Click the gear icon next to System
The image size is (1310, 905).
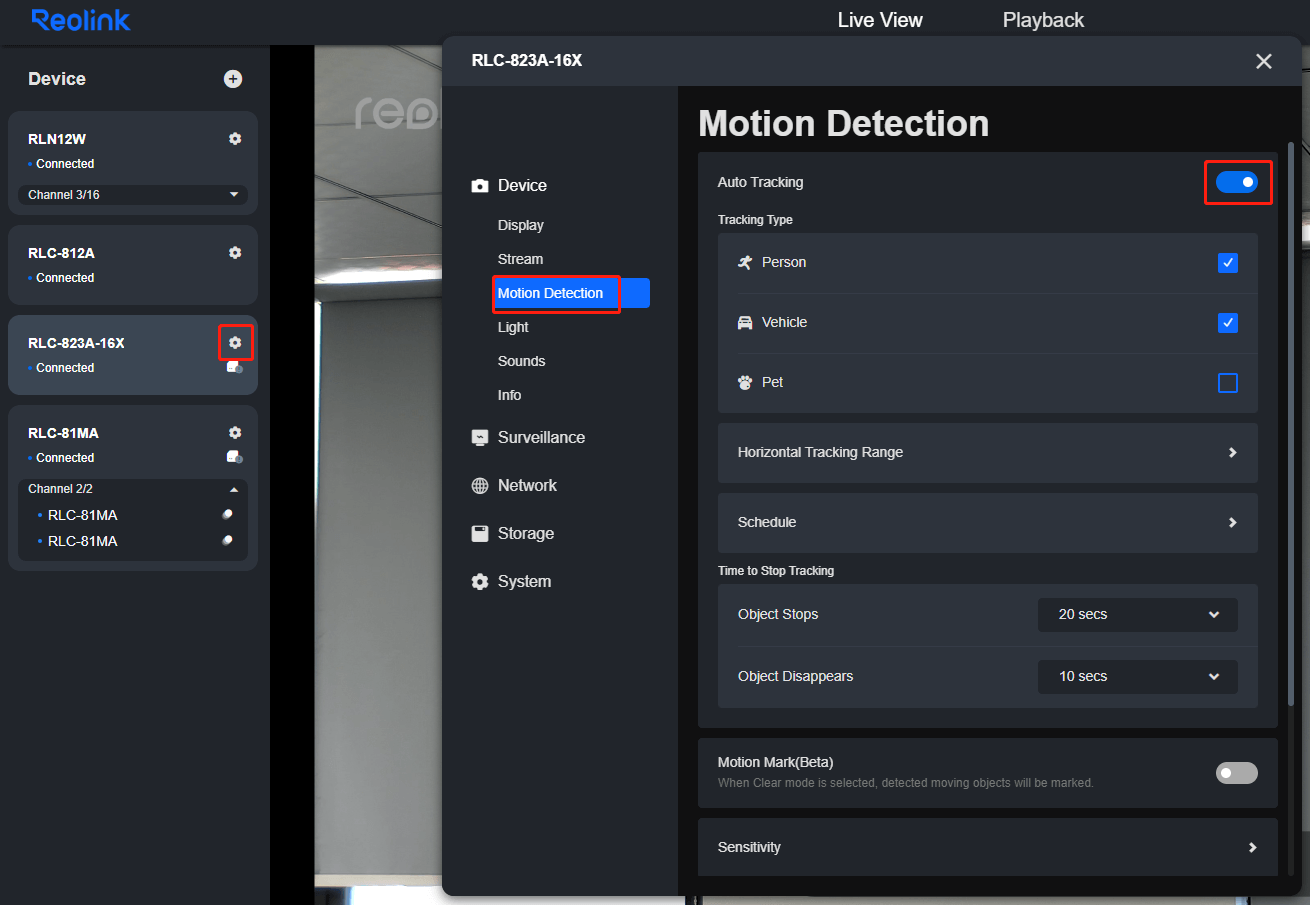point(480,582)
